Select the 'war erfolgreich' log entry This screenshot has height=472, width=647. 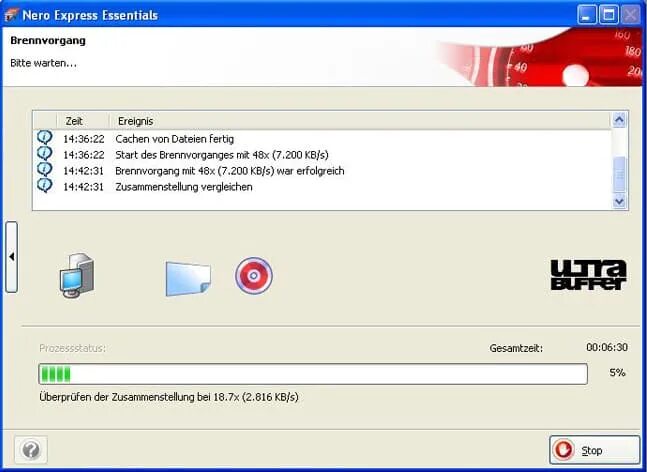[322, 171]
